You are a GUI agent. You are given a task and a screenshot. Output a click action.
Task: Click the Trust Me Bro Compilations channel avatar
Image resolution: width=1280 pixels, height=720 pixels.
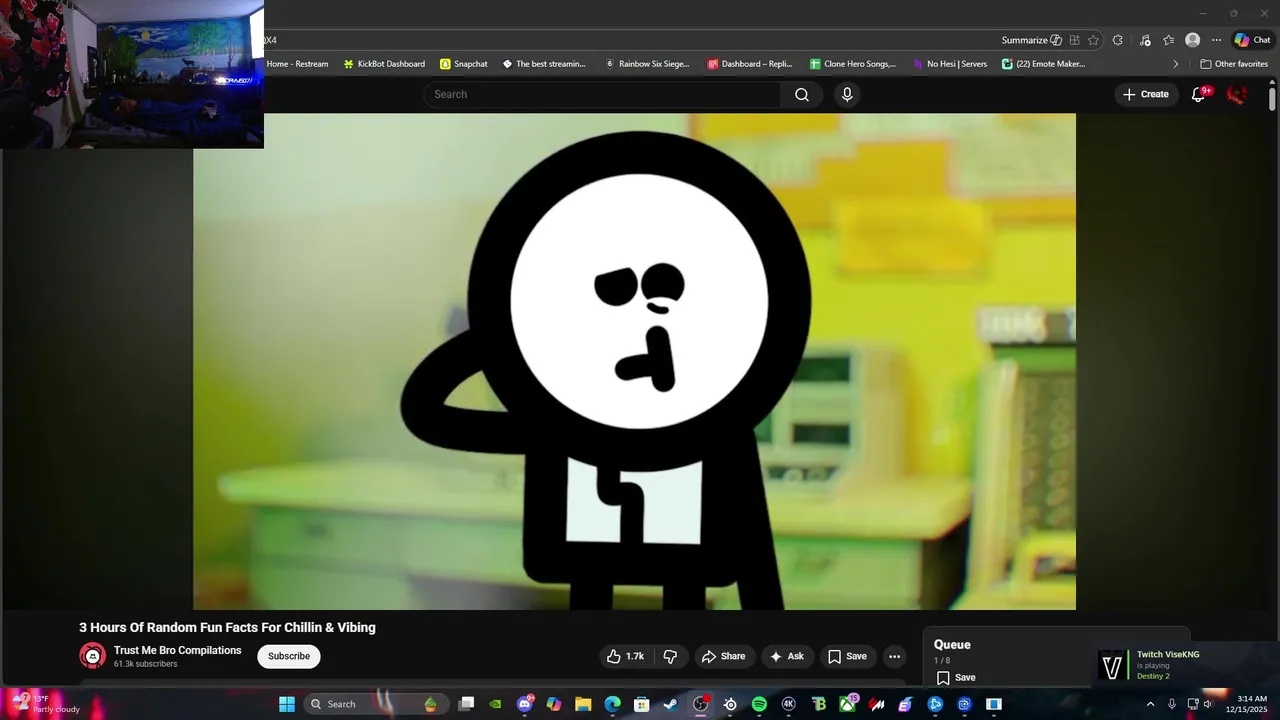coord(92,656)
